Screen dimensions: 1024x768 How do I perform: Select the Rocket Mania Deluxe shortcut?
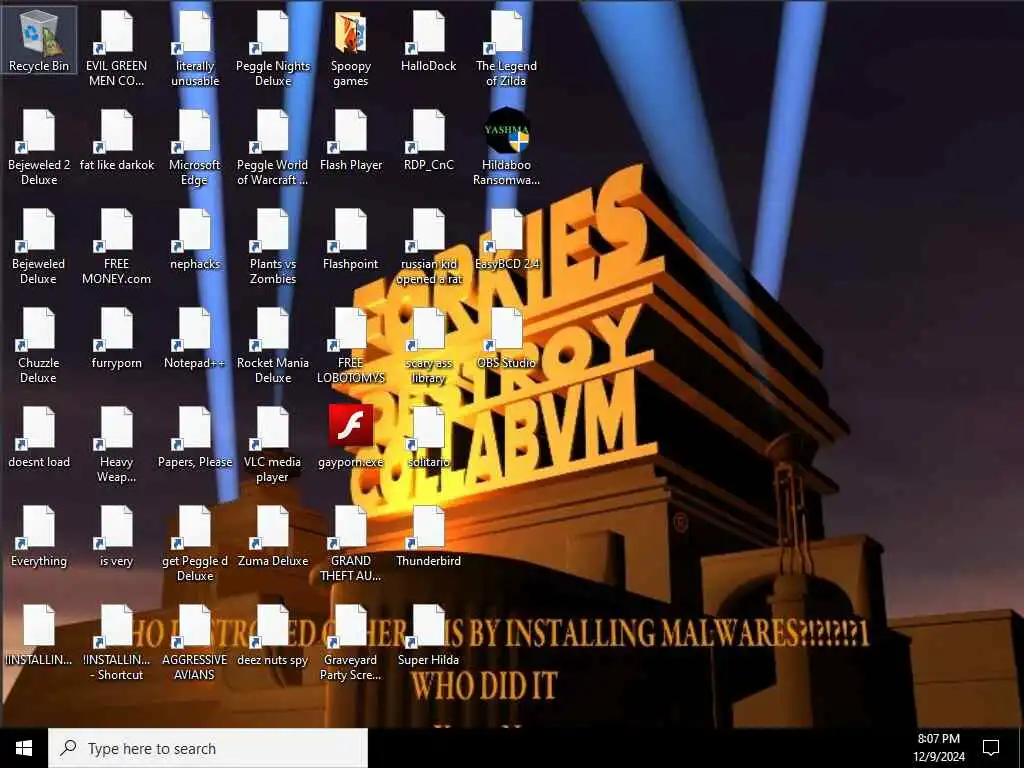coord(272,345)
